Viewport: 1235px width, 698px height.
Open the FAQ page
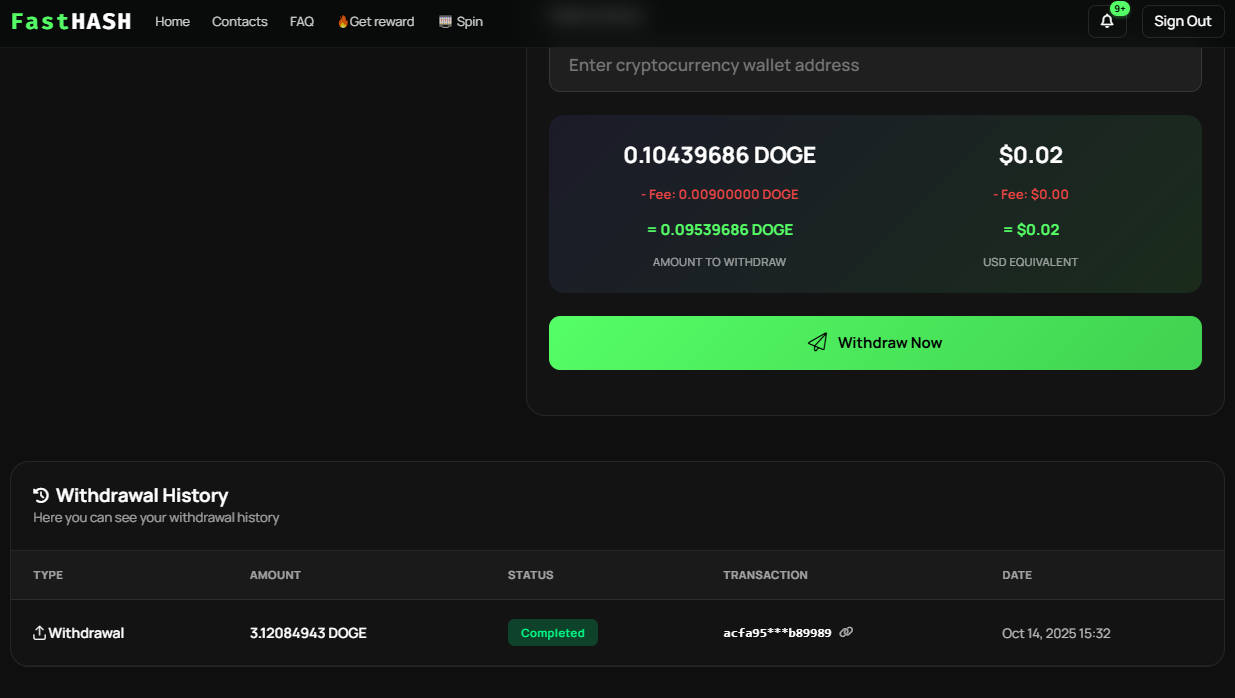coord(301,21)
